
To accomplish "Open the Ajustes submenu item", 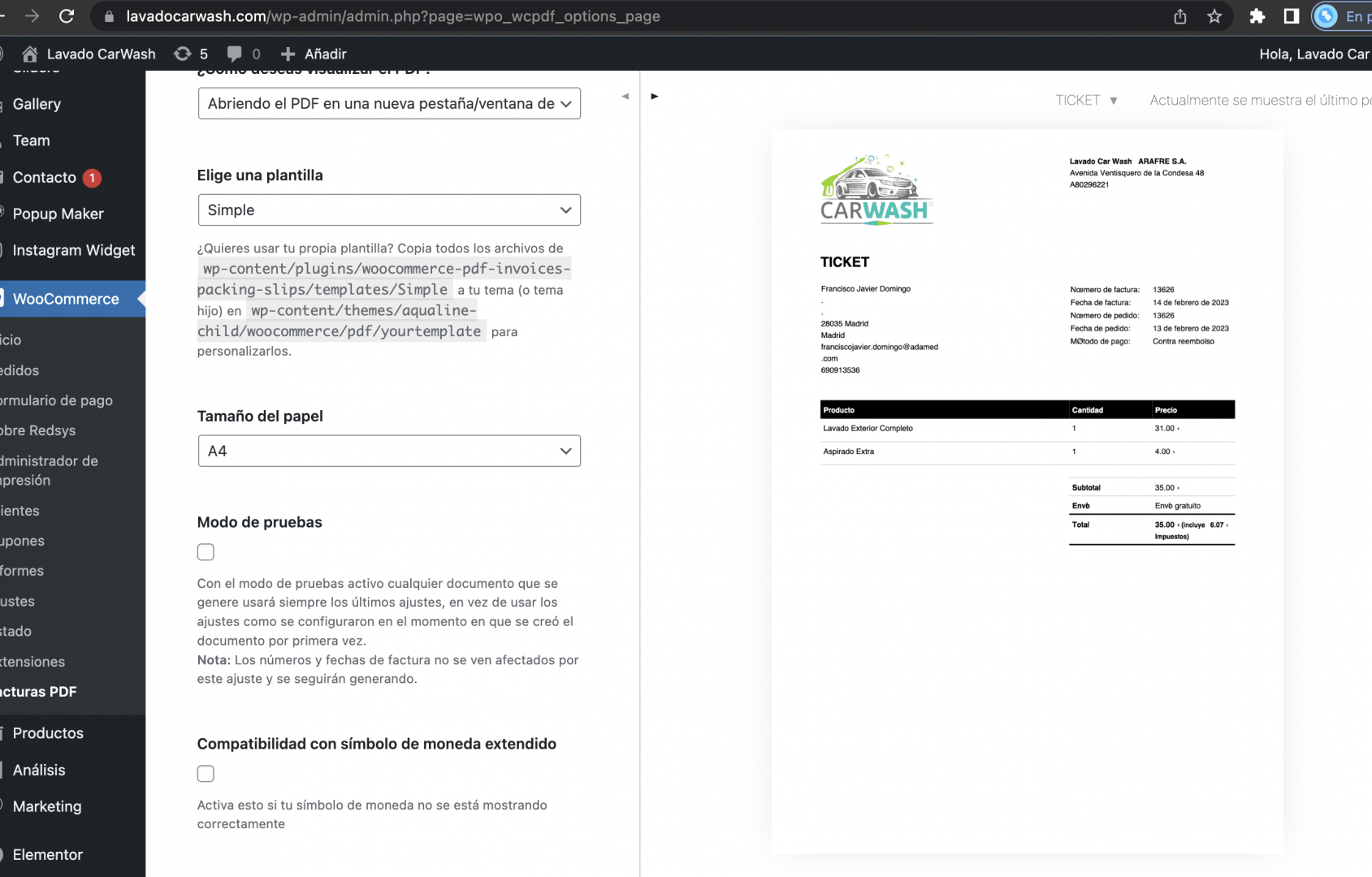I will pos(17,601).
